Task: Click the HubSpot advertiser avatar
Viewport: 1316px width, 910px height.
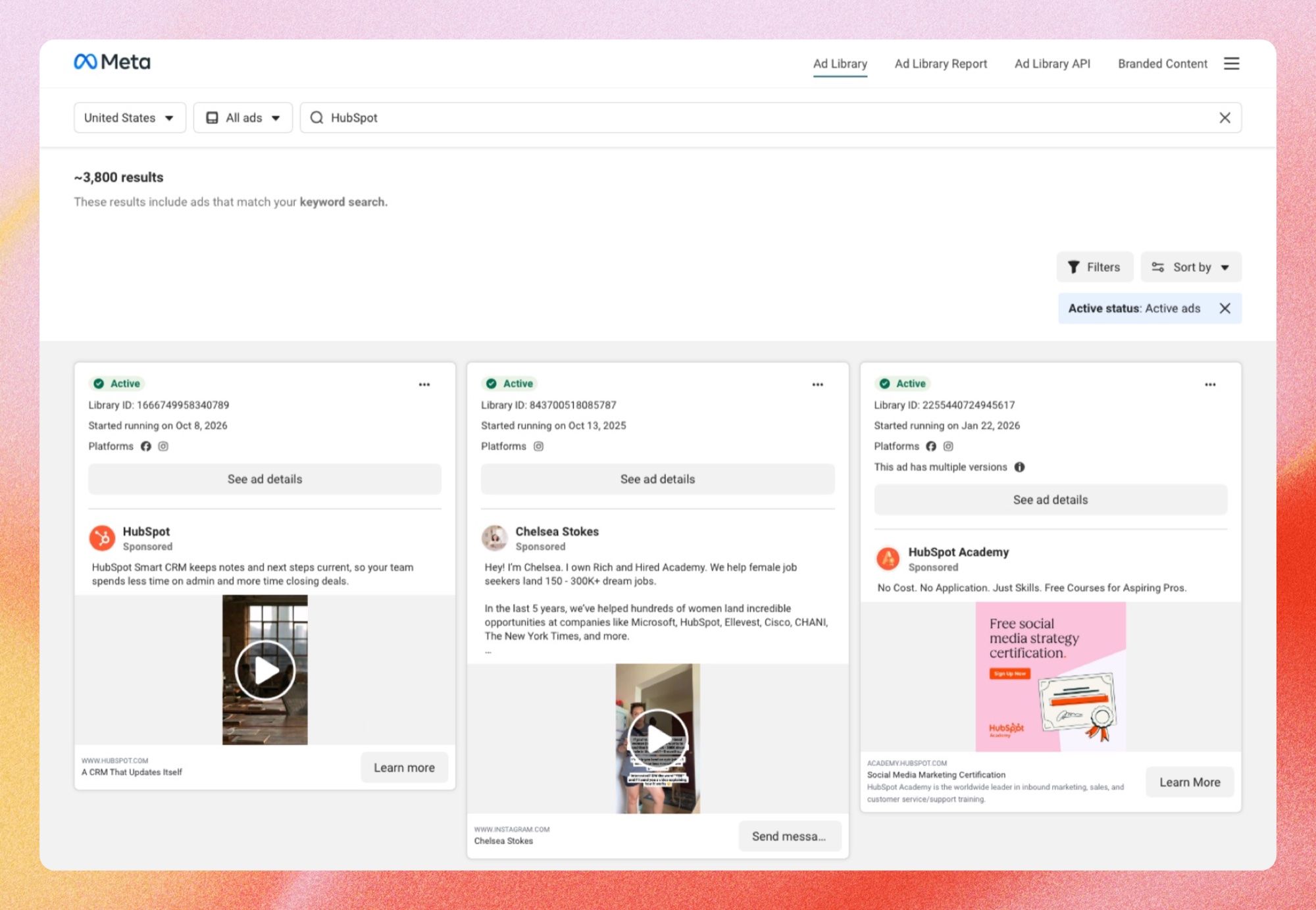Action: (102, 538)
